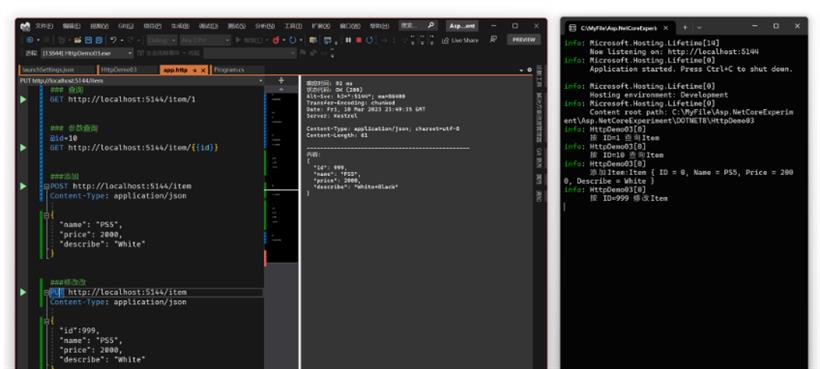This screenshot has width=820, height=369.
Task: Open the 工具 (Tools) menu
Action: tap(293, 26)
